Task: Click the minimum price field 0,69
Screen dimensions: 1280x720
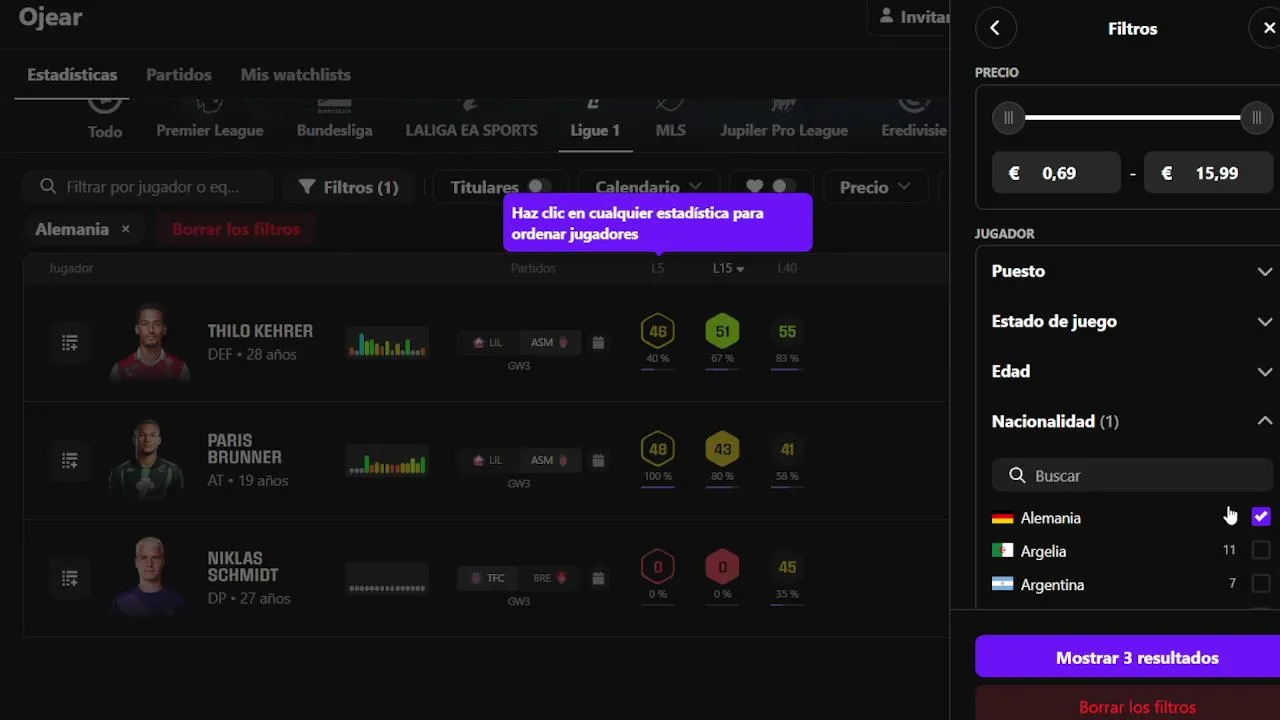Action: pyautogui.click(x=1056, y=173)
